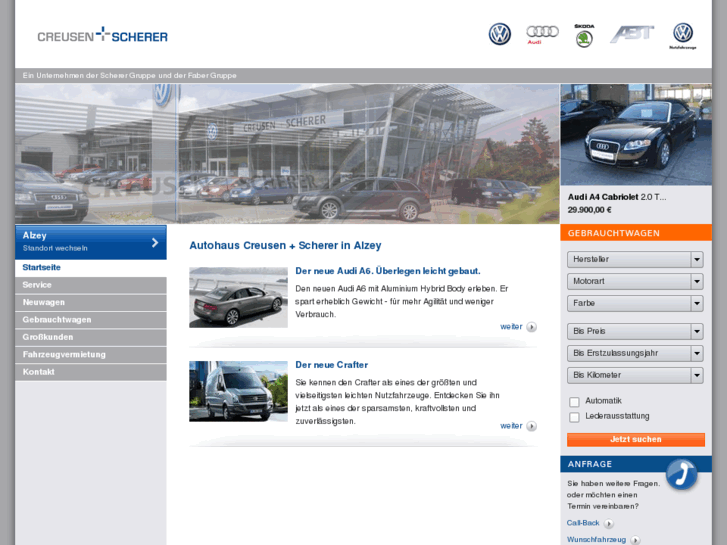Click the arrow icon beside Call-Back
The width and height of the screenshot is (727, 545).
click(609, 523)
